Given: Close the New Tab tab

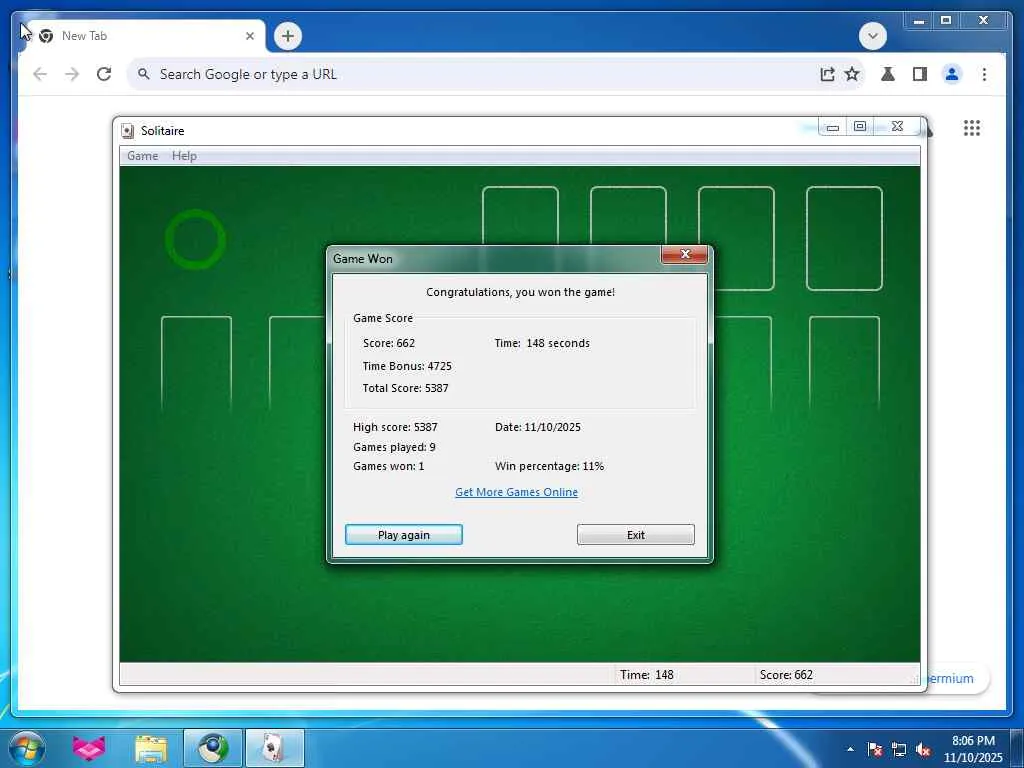Looking at the screenshot, I should 249,36.
